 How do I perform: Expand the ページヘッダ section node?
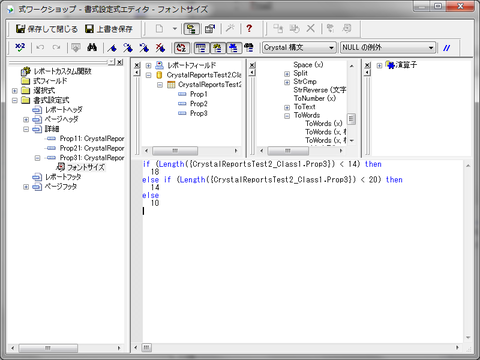pos(26,119)
